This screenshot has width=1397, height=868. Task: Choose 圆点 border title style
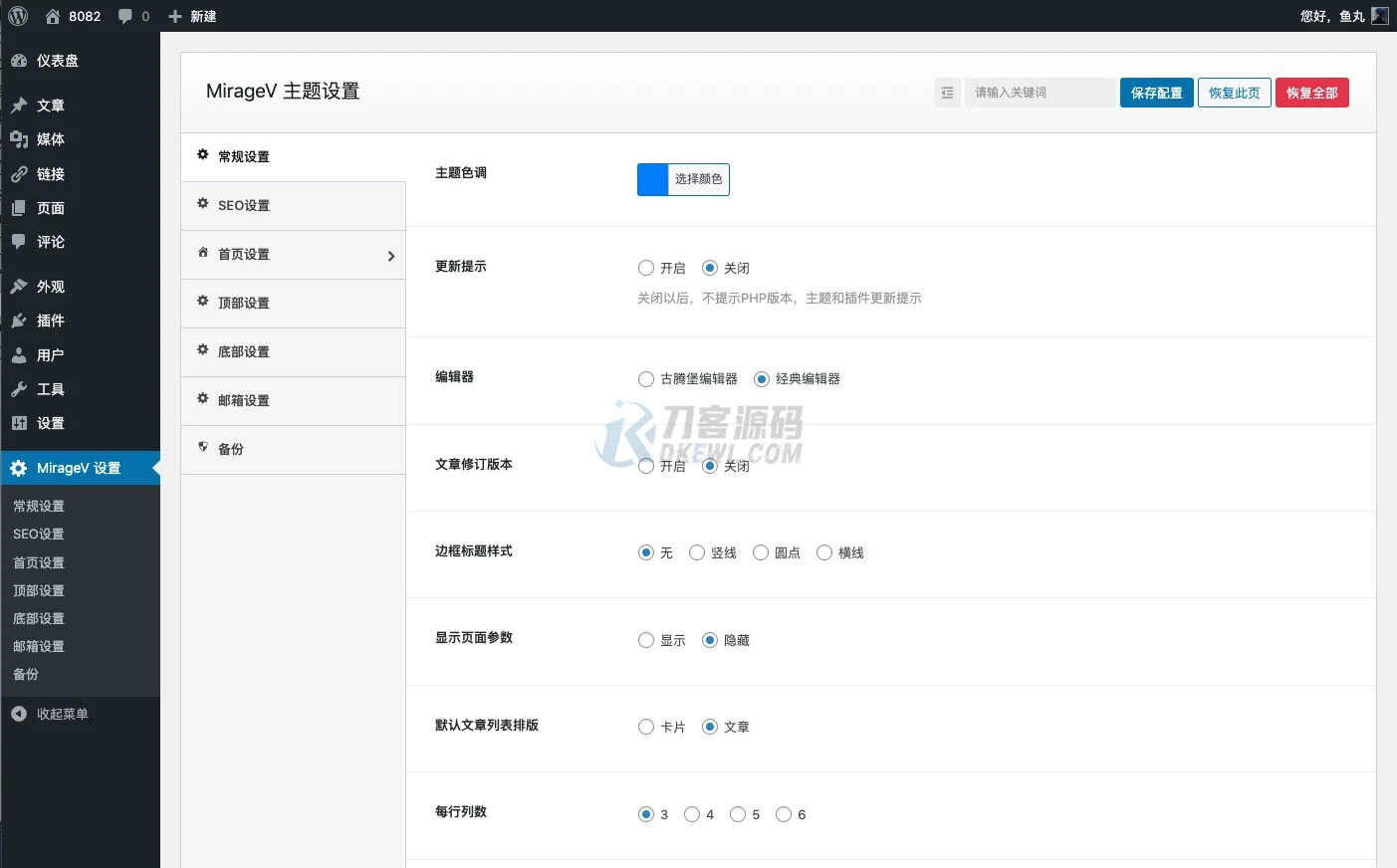tap(760, 552)
